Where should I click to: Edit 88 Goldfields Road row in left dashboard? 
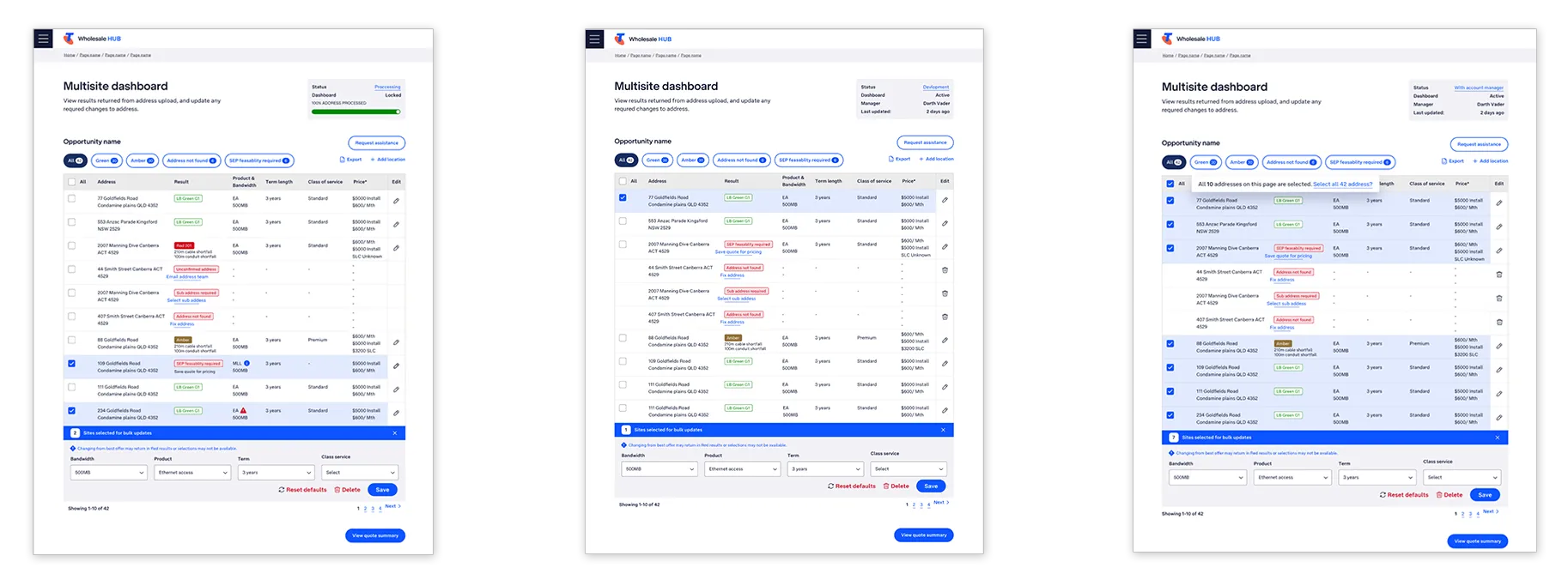point(396,342)
